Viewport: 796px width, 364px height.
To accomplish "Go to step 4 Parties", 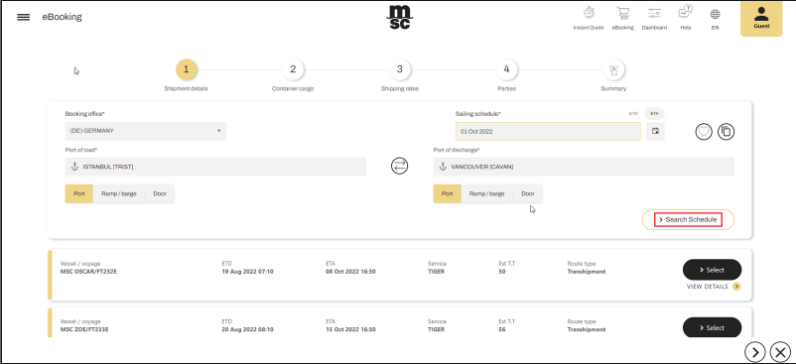I will tap(506, 70).
